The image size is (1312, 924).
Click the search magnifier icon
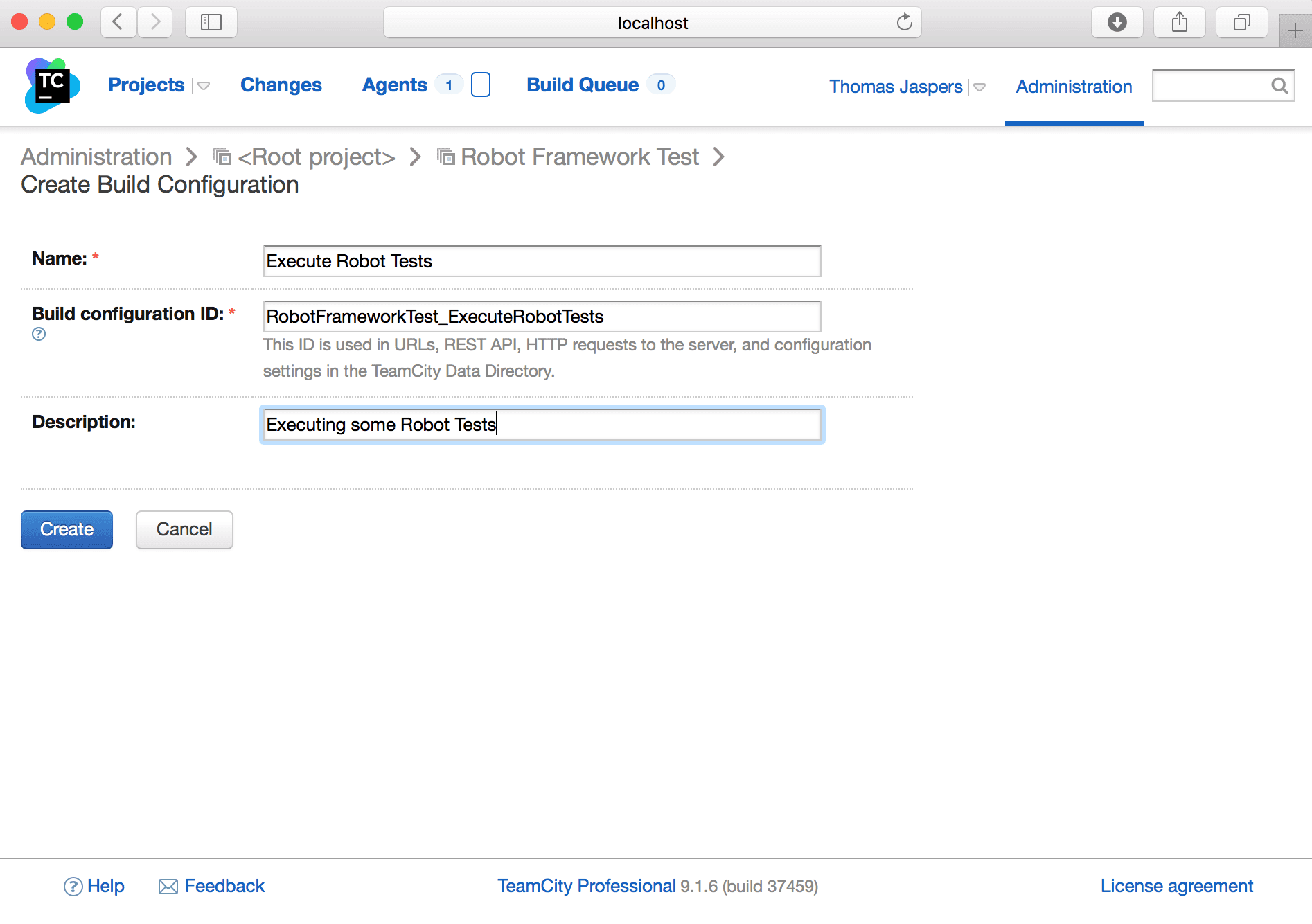1279,85
